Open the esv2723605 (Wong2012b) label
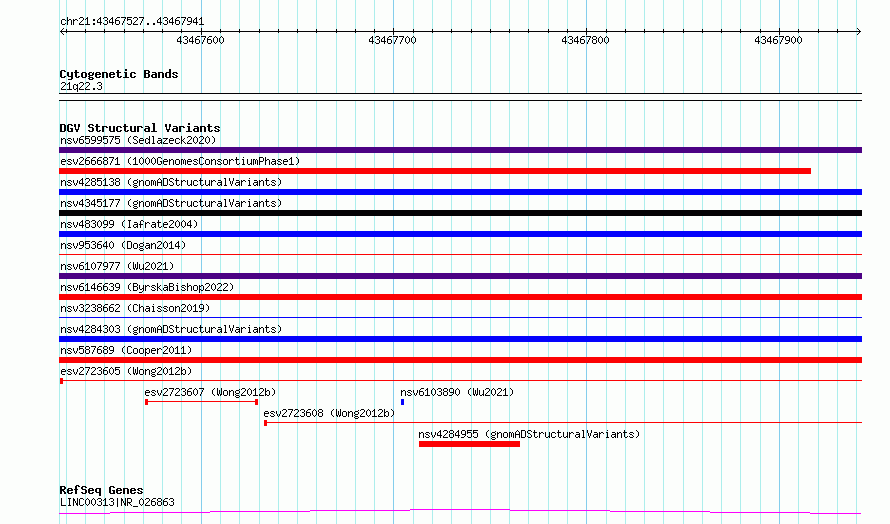Viewport: 890px width, 524px height. pyautogui.click(x=126, y=371)
